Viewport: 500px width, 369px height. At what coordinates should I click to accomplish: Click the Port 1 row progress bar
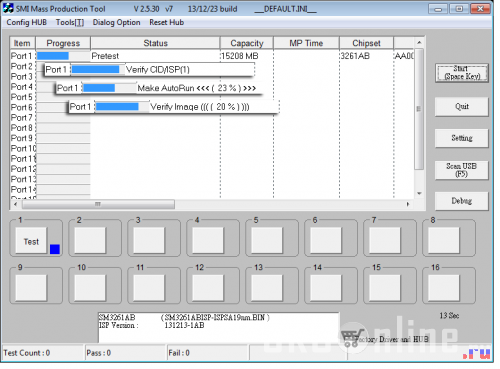coord(63,56)
